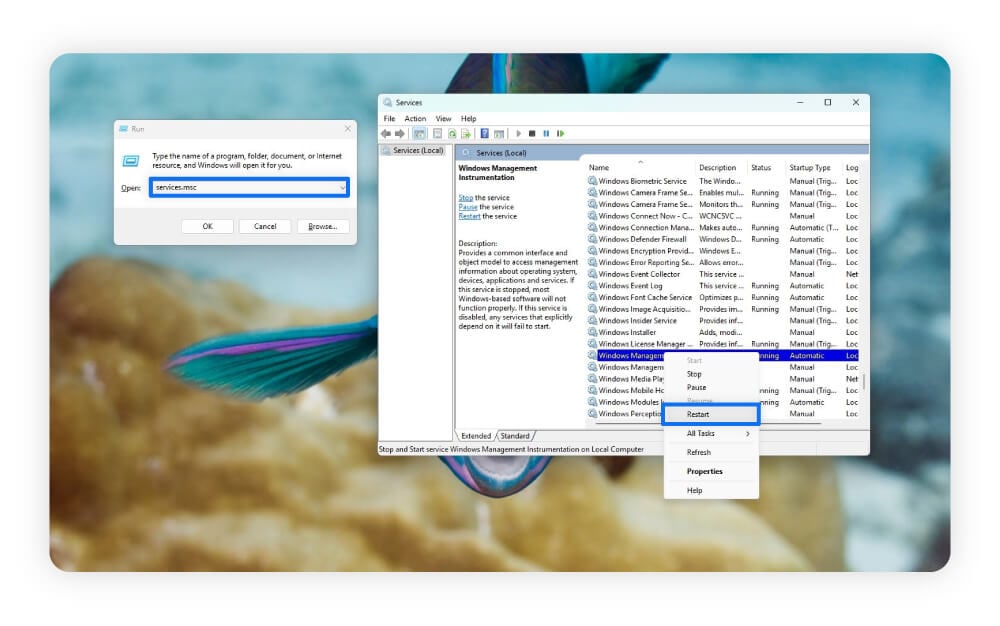Choose Stop in the context menu

tap(711, 374)
